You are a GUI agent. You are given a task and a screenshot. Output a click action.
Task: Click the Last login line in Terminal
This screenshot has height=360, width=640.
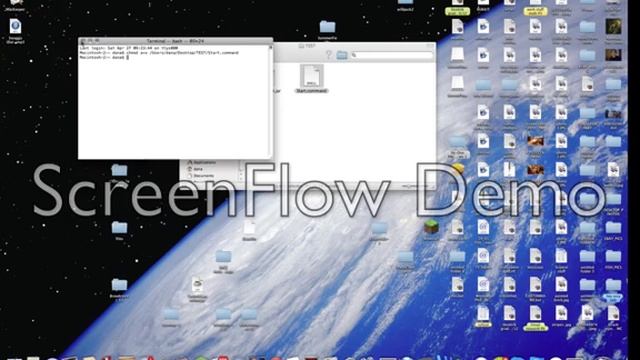pyautogui.click(x=129, y=48)
